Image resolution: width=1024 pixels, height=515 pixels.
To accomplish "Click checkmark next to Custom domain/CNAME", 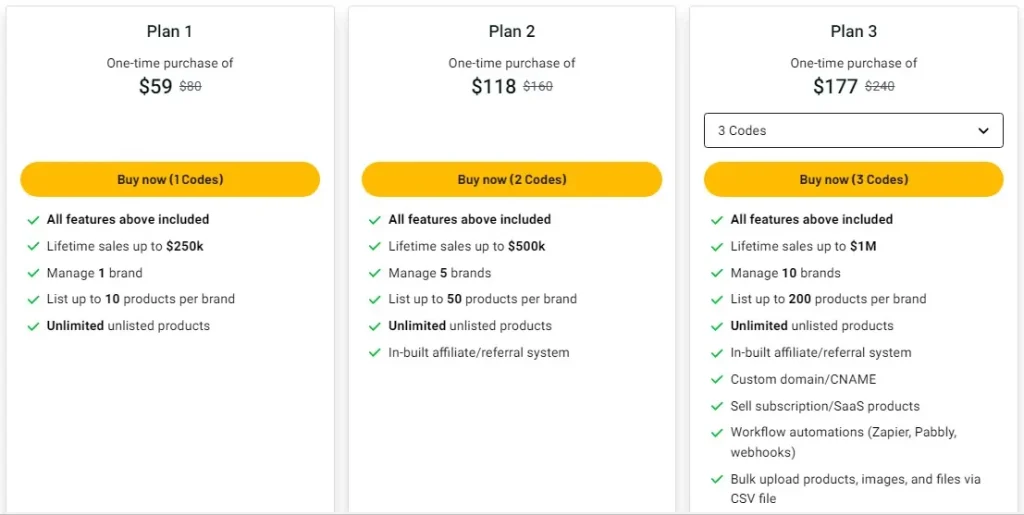I will tap(717, 380).
